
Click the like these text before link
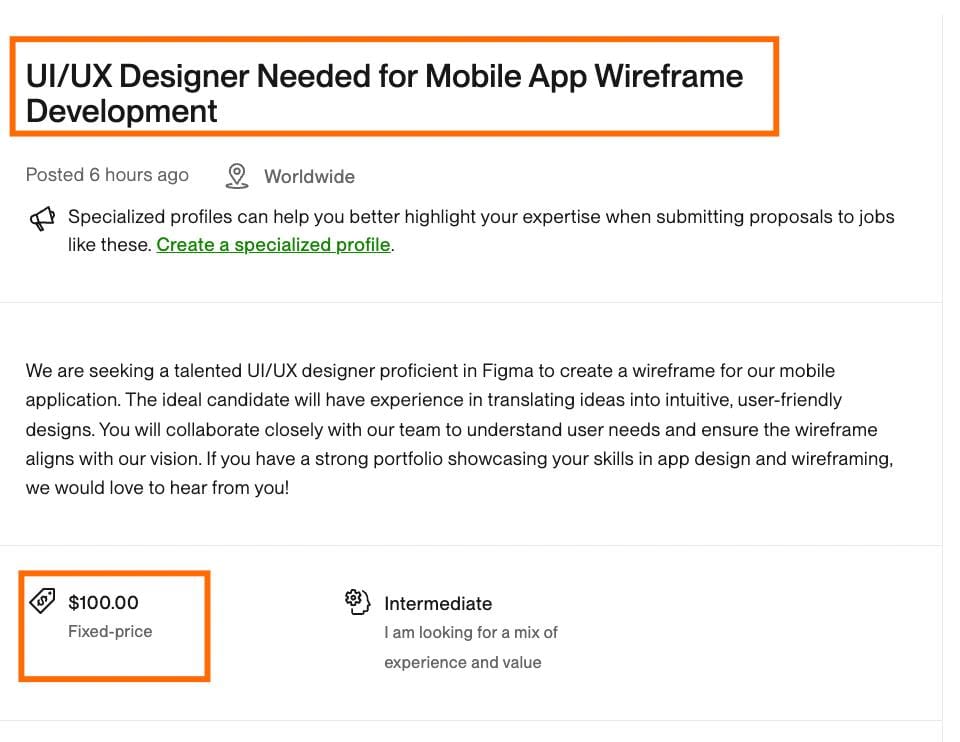[109, 244]
